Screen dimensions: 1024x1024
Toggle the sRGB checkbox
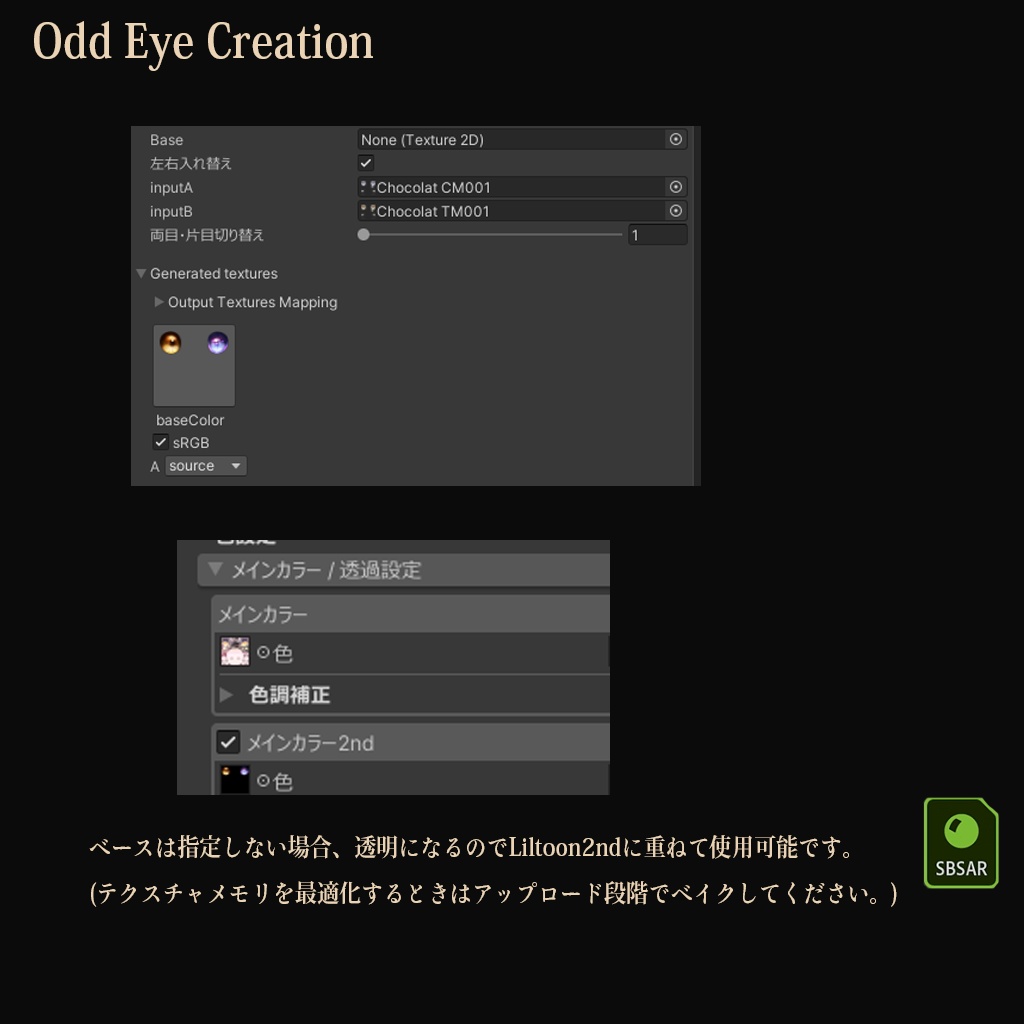click(x=161, y=442)
